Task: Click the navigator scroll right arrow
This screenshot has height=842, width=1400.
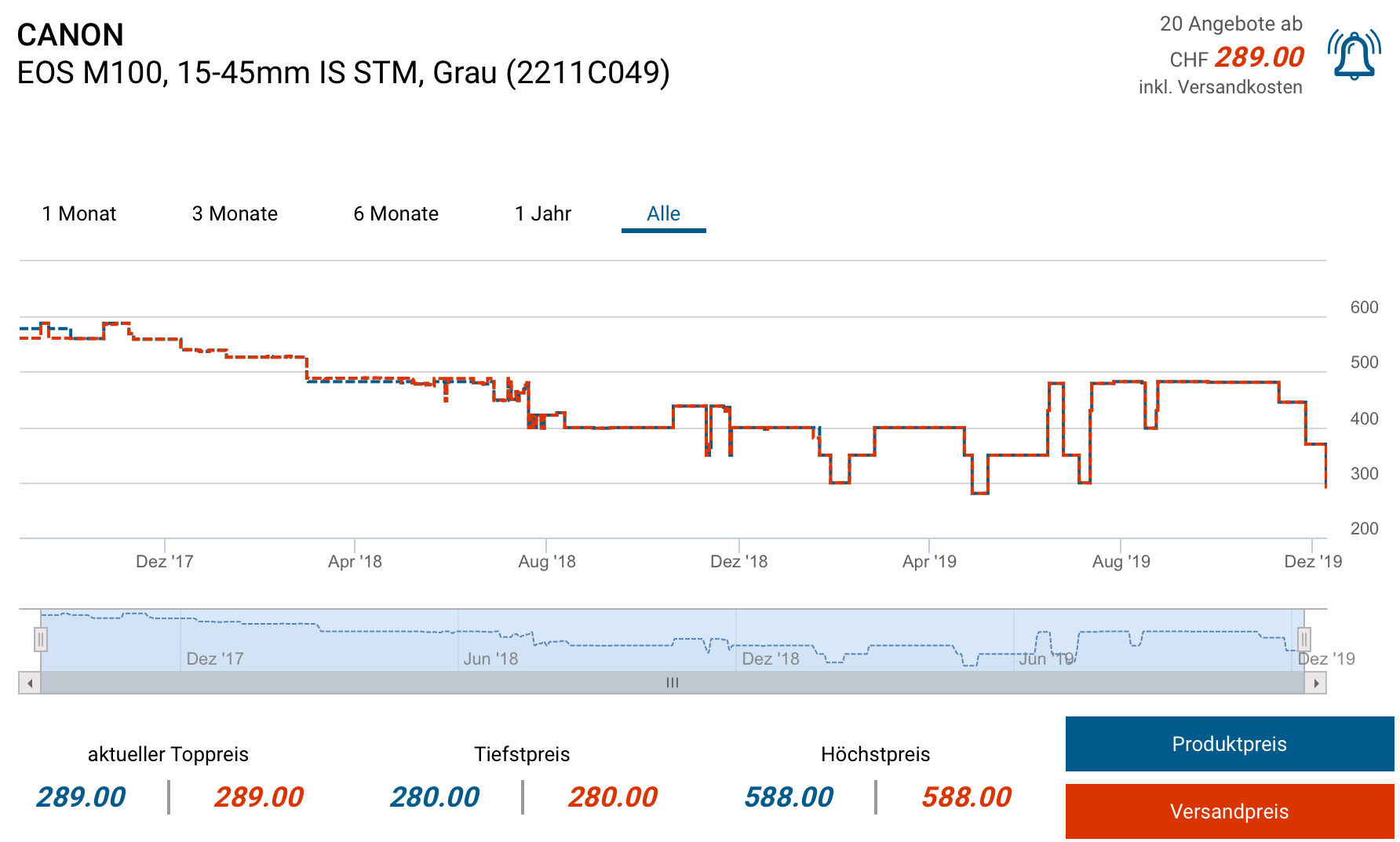Action: [1316, 683]
